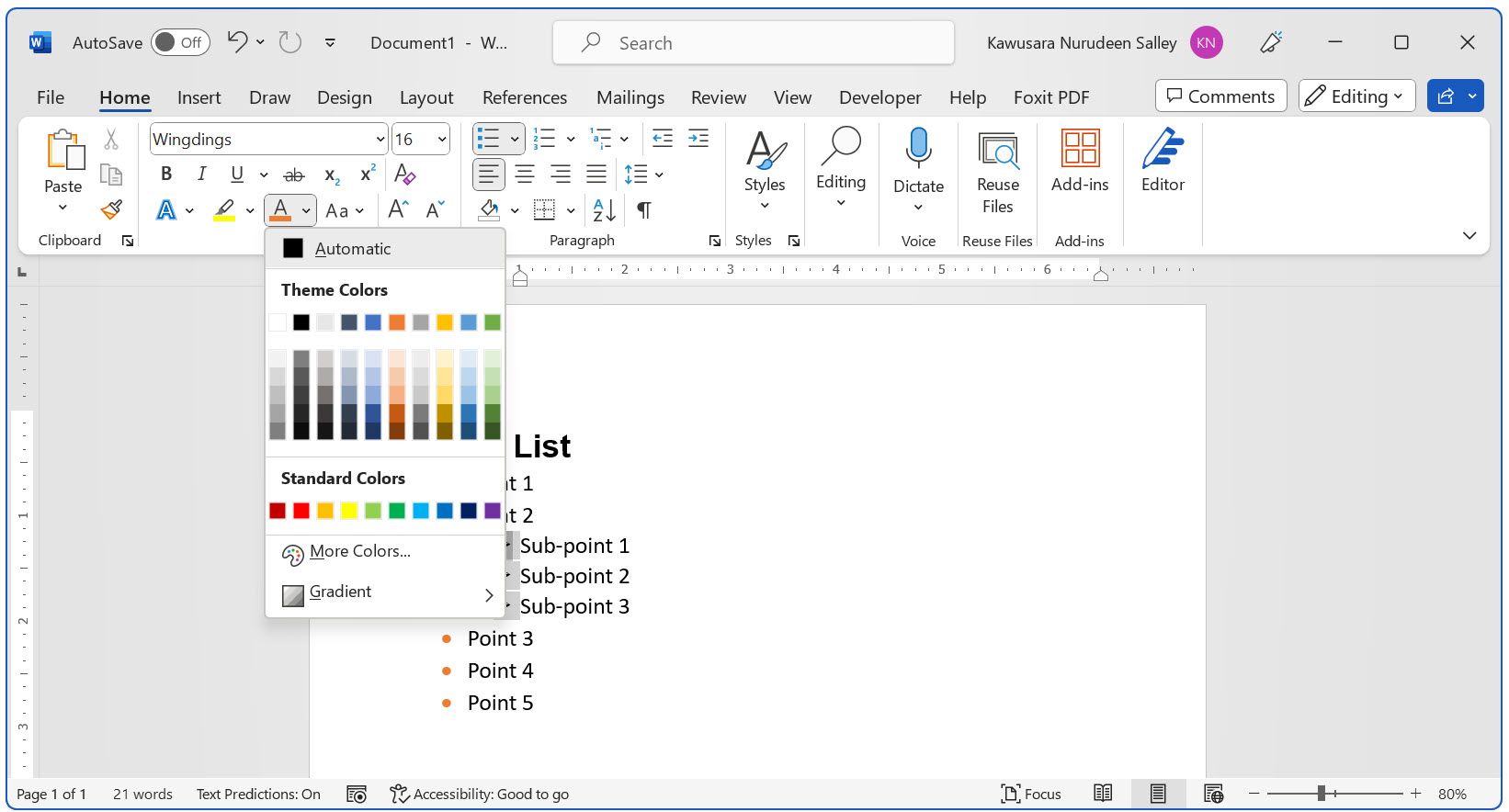The height and width of the screenshot is (812, 1509).
Task: Click the Increase Indent icon
Action: click(x=698, y=139)
